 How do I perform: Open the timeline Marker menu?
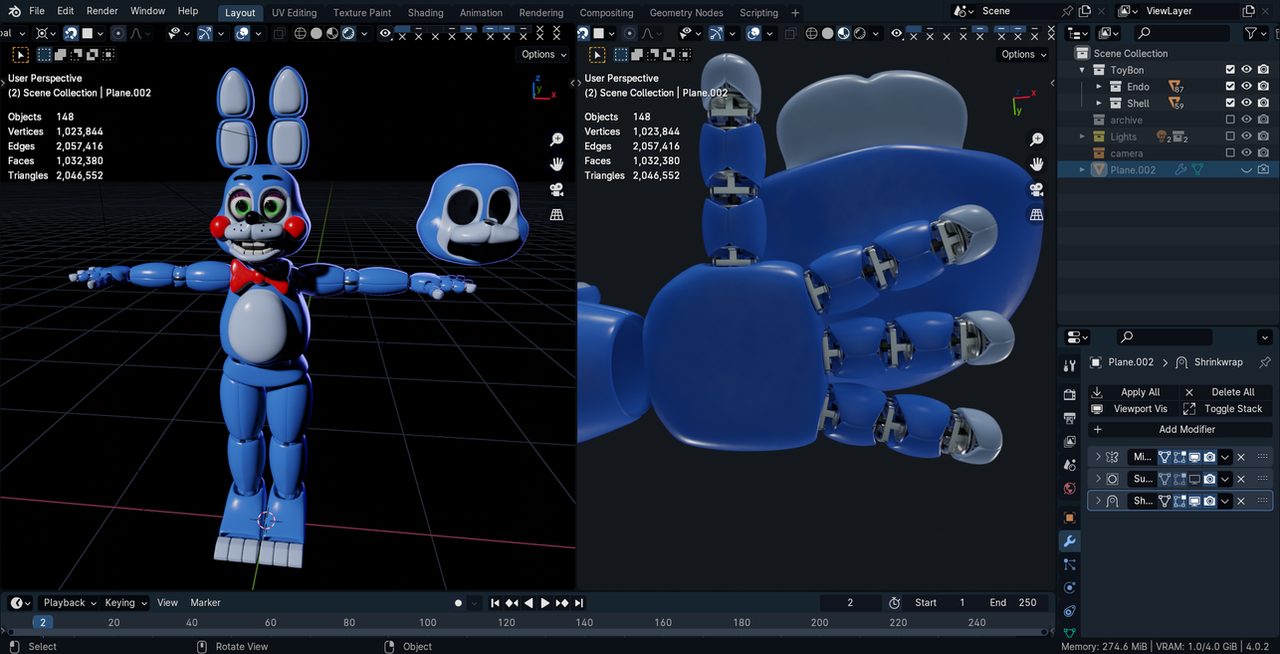click(x=206, y=603)
